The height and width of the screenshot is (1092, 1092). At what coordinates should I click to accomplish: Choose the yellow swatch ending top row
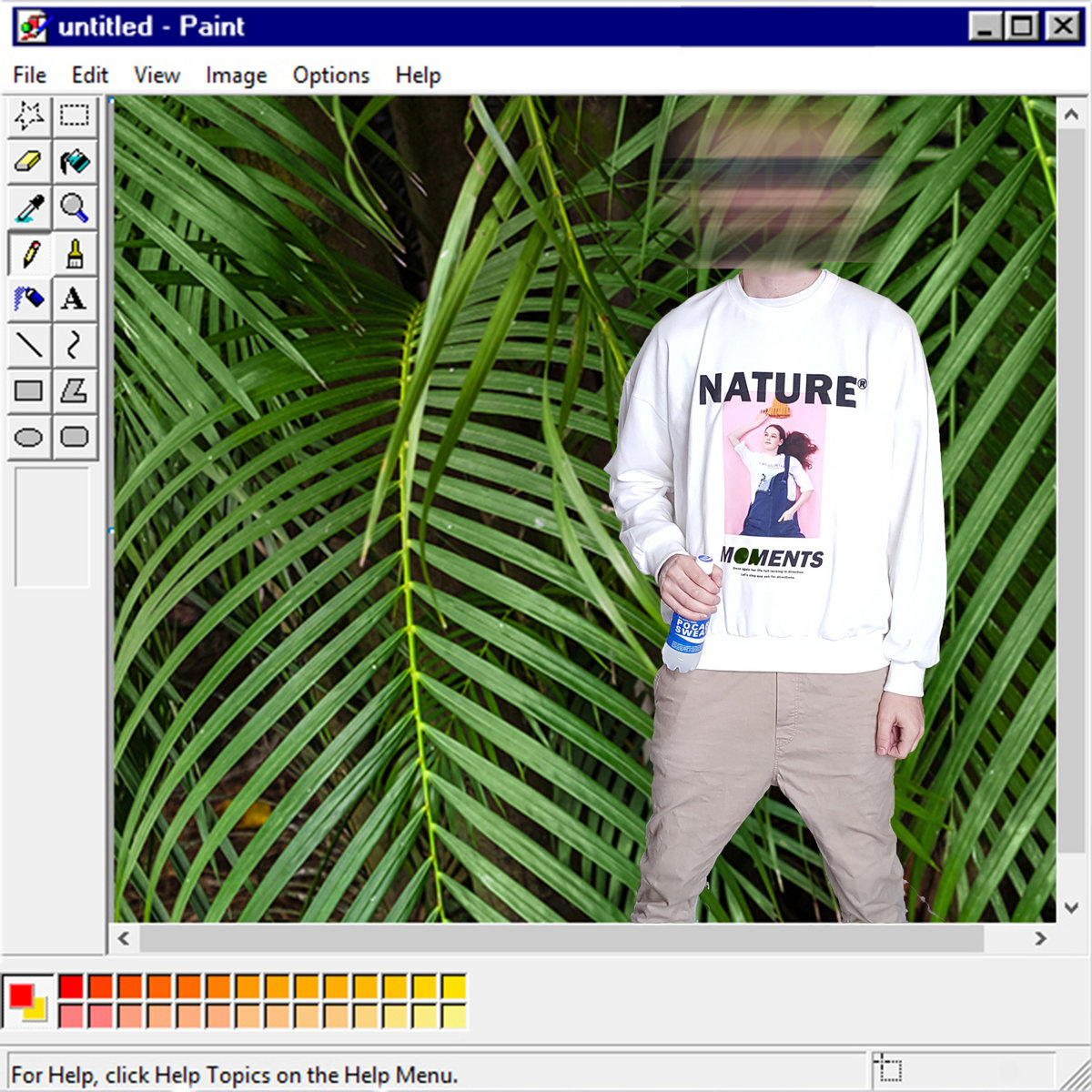click(x=453, y=986)
